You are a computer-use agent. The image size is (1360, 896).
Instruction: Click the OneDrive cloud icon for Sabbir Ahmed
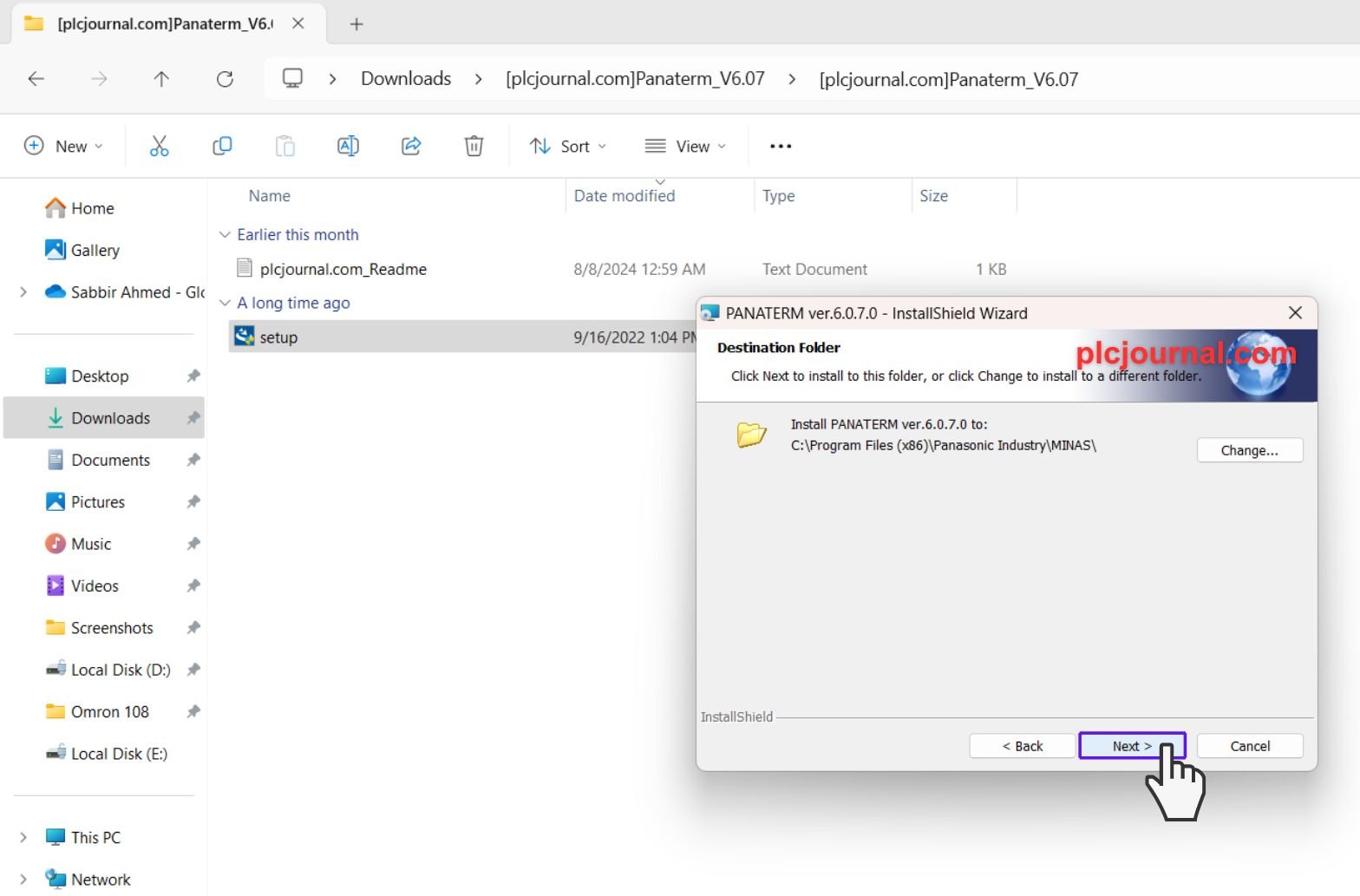click(56, 291)
